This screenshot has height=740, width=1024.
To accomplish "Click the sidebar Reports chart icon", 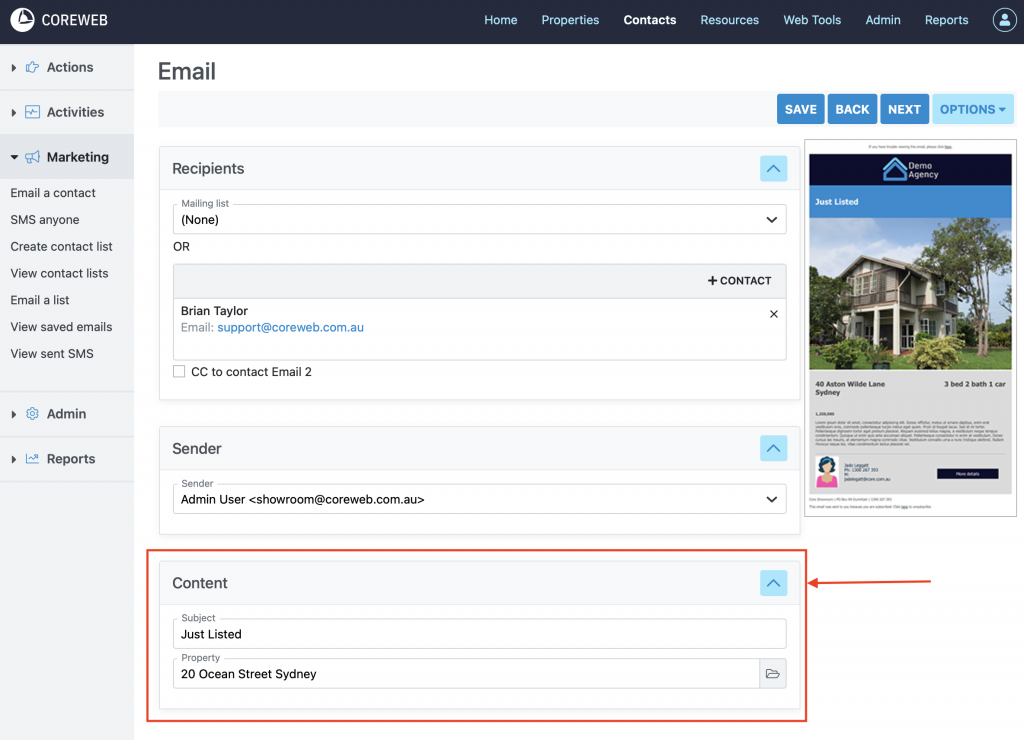I will click(x=33, y=459).
